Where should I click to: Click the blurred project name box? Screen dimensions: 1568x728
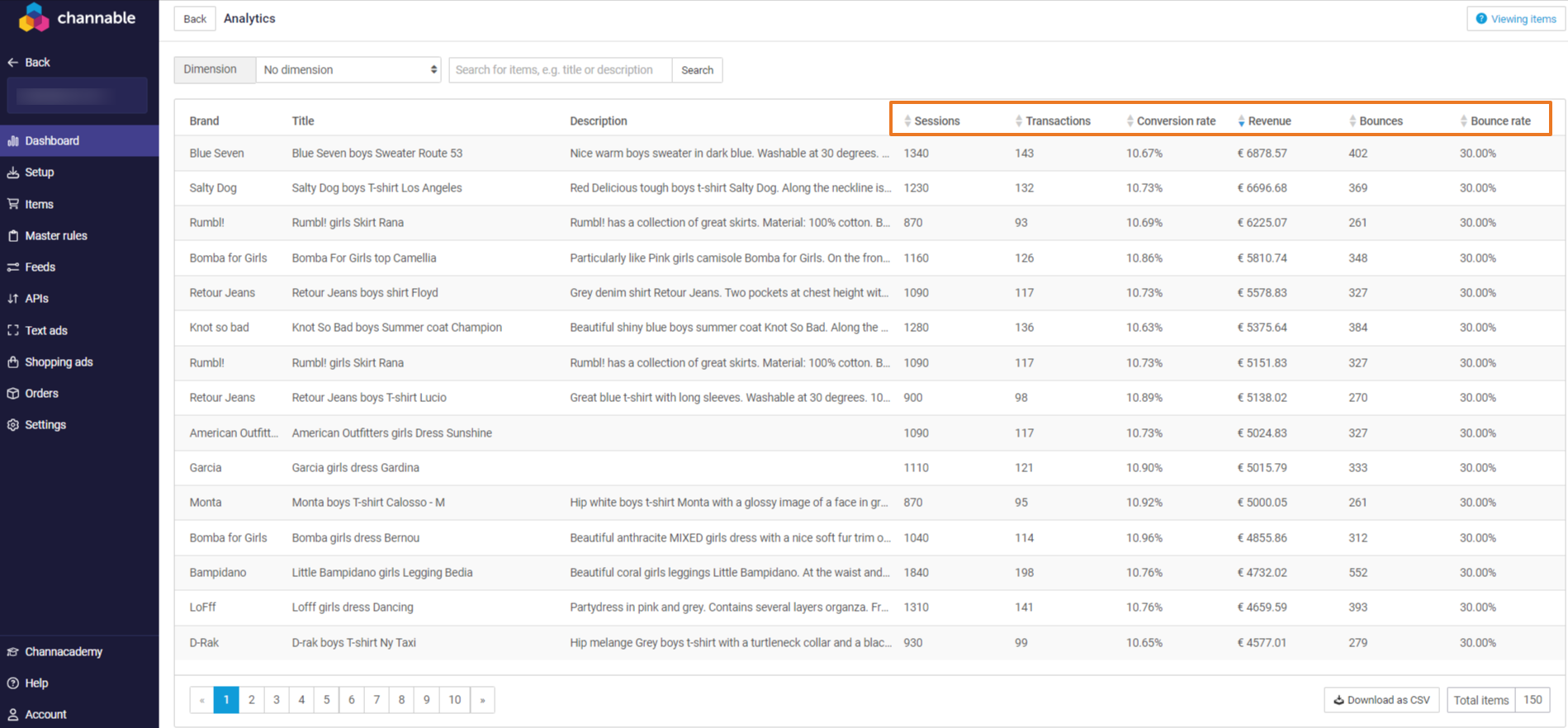click(78, 96)
